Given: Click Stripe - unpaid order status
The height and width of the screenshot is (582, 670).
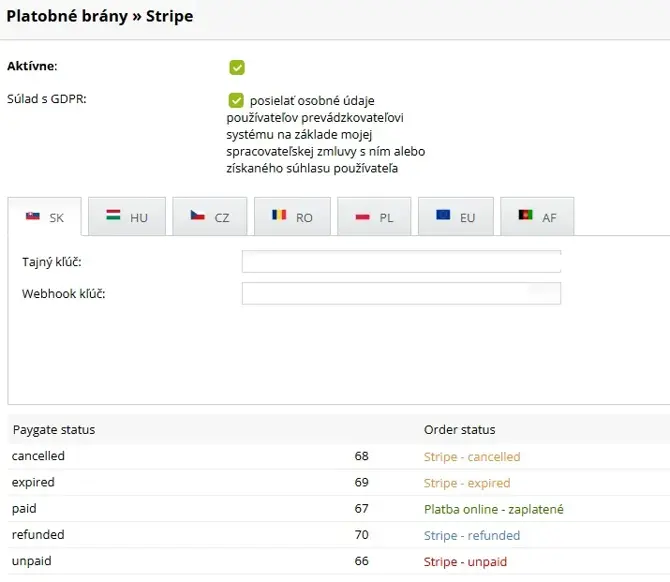Looking at the screenshot, I should pyautogui.click(x=467, y=561).
